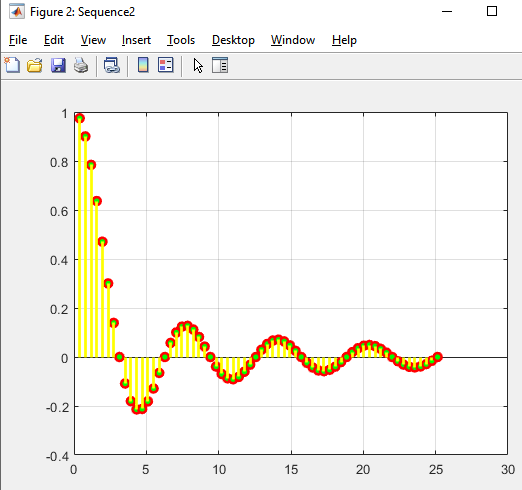Insert a legend via the toolbar icon
Image resolution: width=522 pixels, height=490 pixels.
166,65
